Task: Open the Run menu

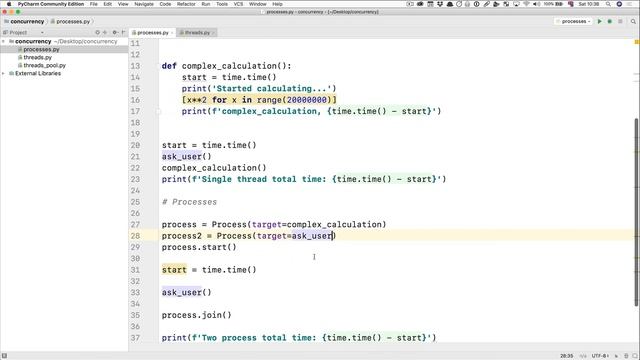Action: click(x=206, y=4)
